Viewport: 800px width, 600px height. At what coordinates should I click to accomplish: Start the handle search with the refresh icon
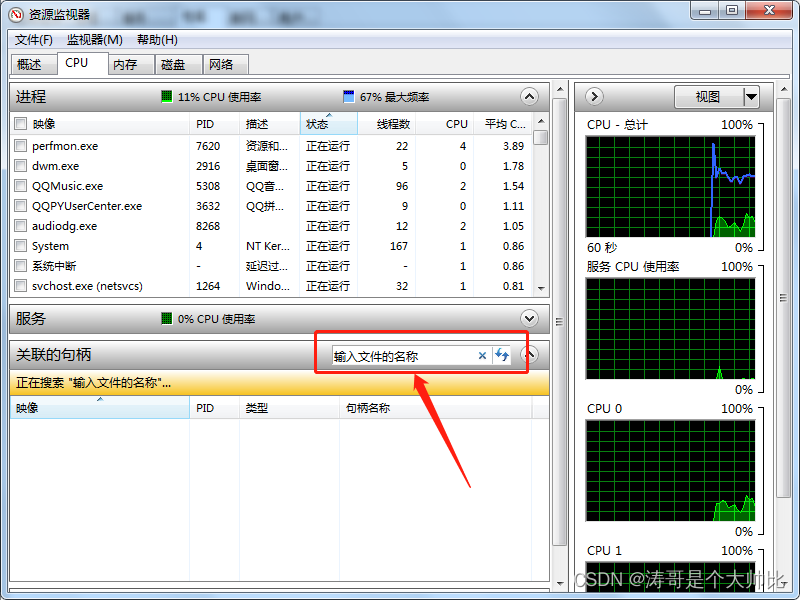(x=500, y=355)
